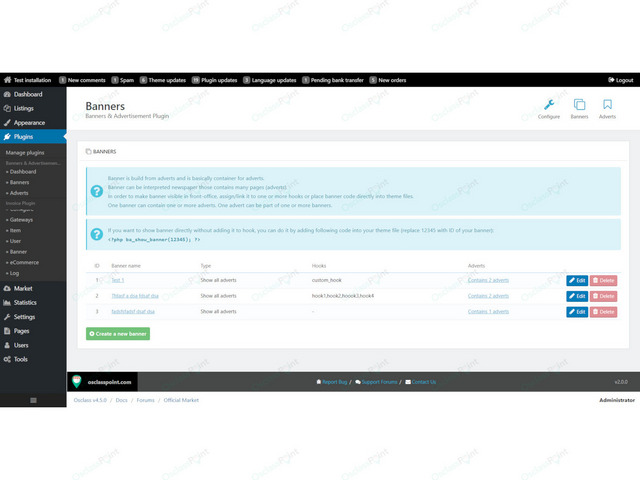Delete banner row 1 (Test 1)
The height and width of the screenshot is (480, 640).
603,280
